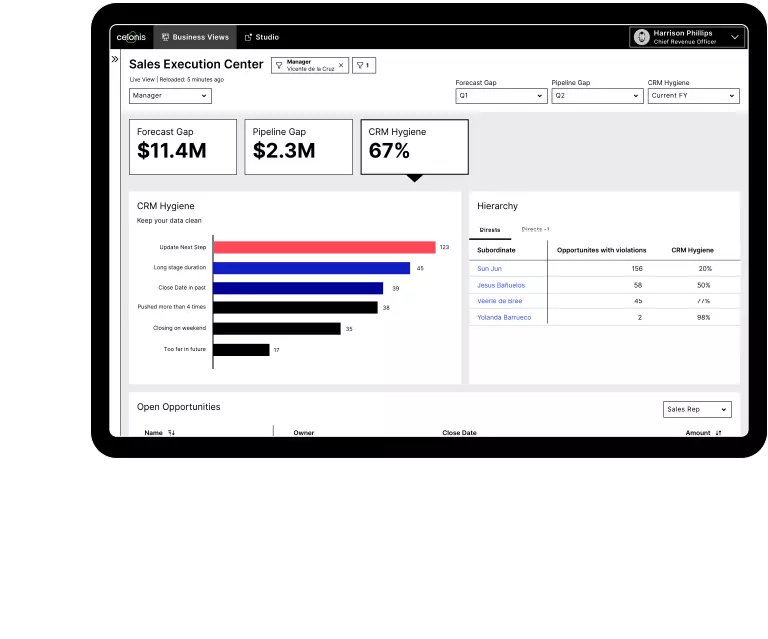Click the Owner column header
Screen dimensions: 768x639
click(x=304, y=433)
